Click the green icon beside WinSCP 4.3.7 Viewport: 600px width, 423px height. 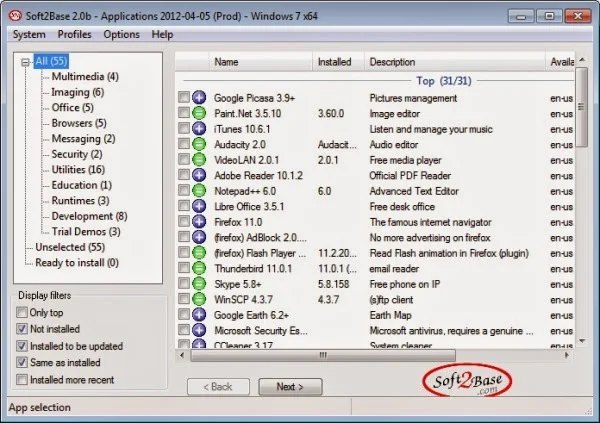point(199,299)
